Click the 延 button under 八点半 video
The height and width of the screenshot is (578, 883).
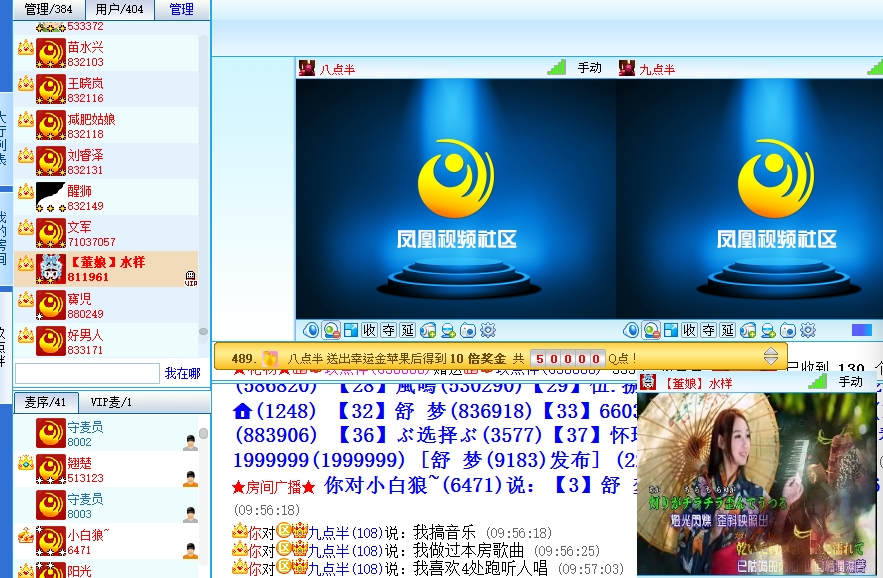point(408,330)
